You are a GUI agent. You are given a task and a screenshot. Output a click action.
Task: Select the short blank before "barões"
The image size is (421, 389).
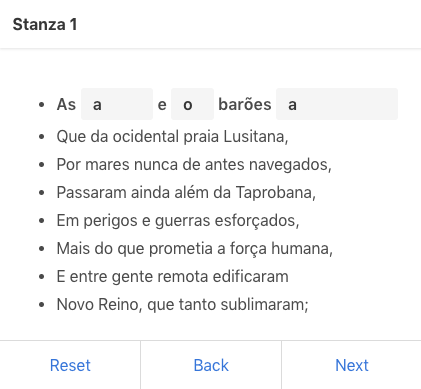tap(192, 104)
